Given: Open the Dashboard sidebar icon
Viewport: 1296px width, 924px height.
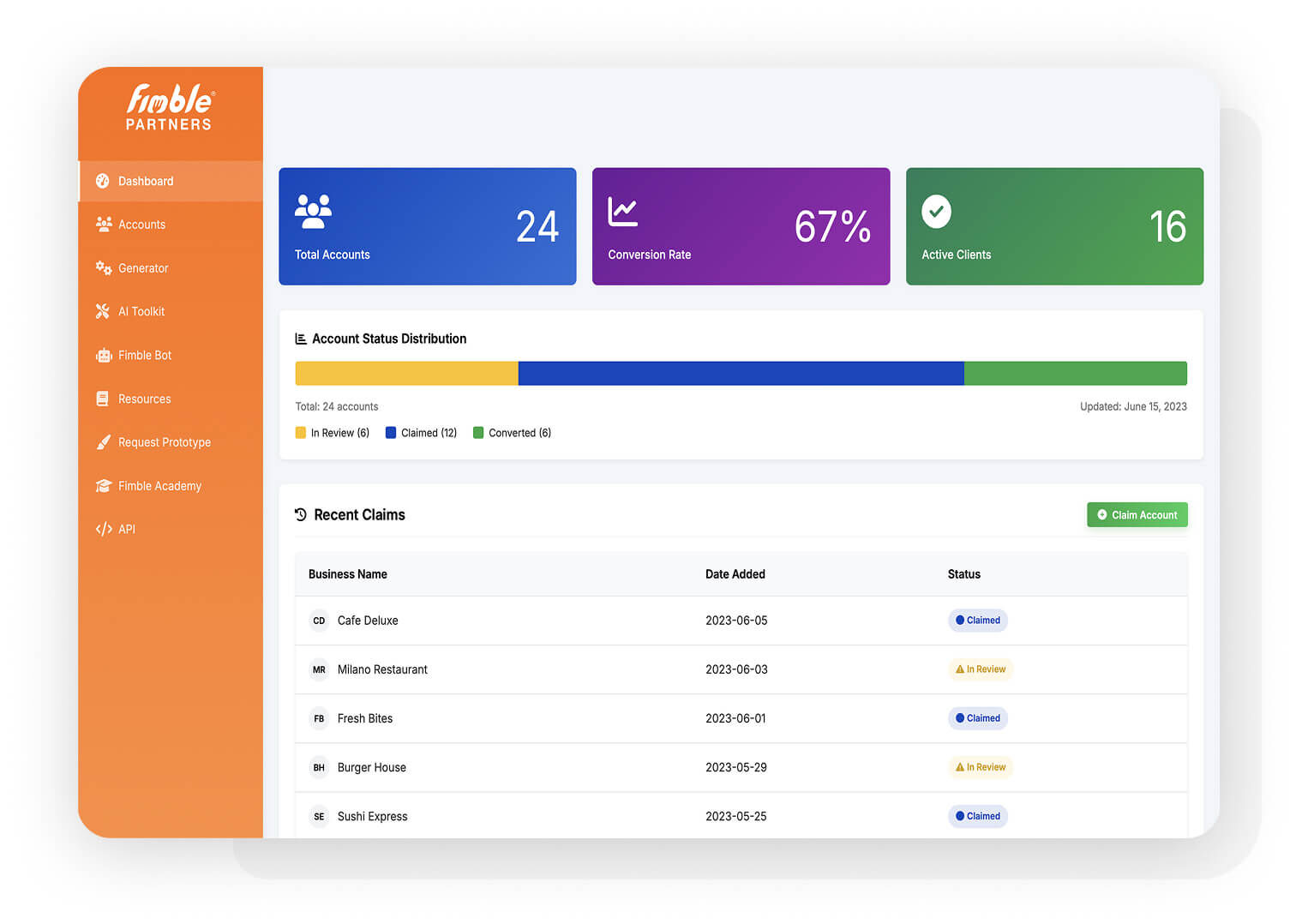Looking at the screenshot, I should [103, 181].
